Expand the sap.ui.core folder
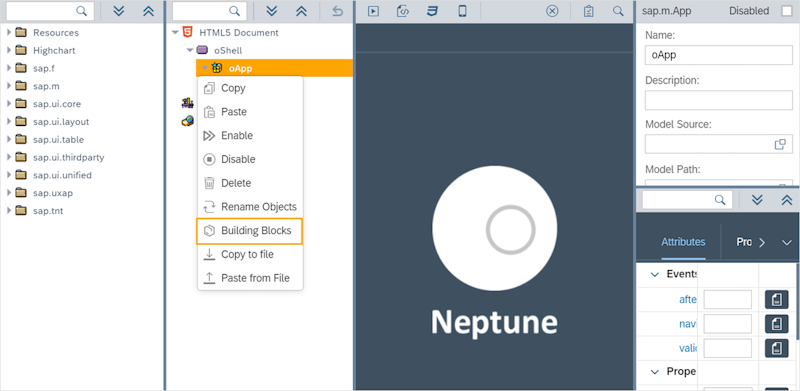The image size is (800, 391). pyautogui.click(x=9, y=104)
